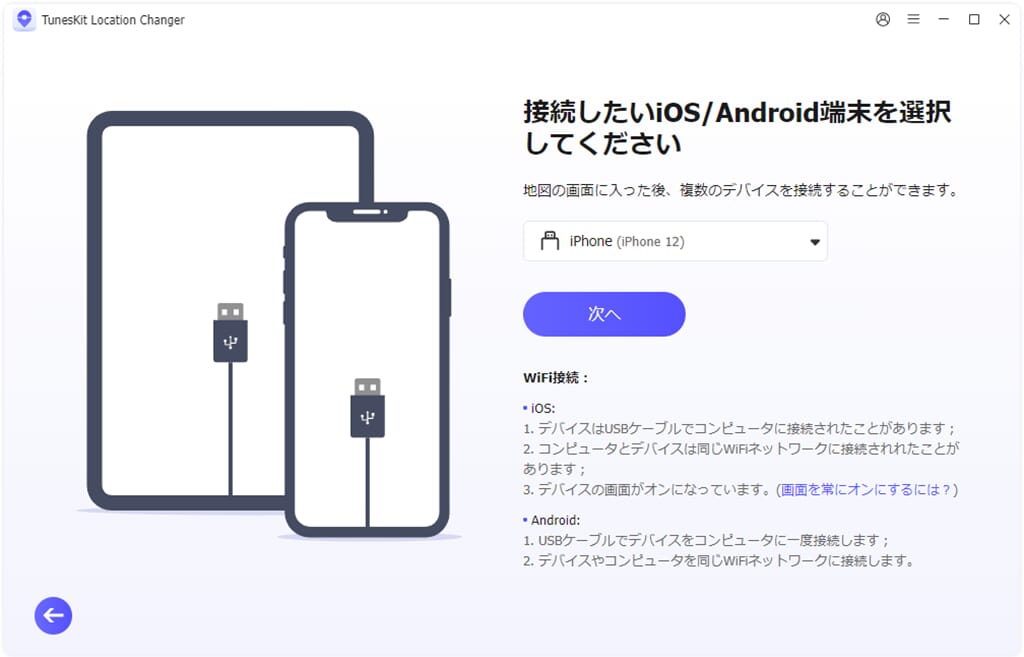Click the iOS: bullet label
This screenshot has width=1024, height=657.
pos(539,408)
